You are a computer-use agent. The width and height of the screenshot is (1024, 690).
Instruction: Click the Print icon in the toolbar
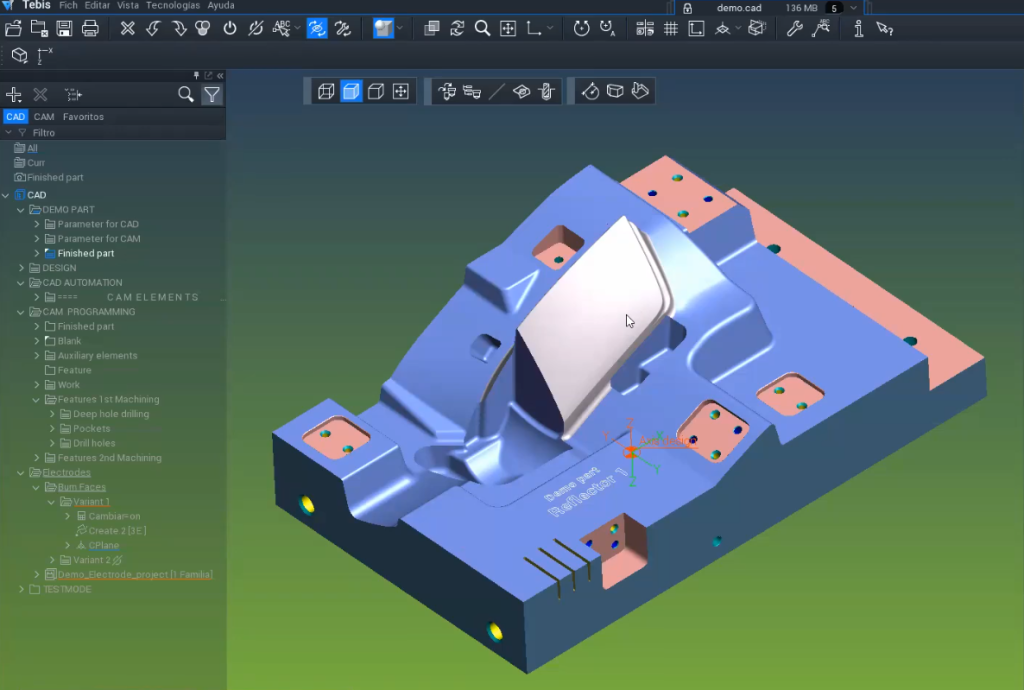pos(89,29)
